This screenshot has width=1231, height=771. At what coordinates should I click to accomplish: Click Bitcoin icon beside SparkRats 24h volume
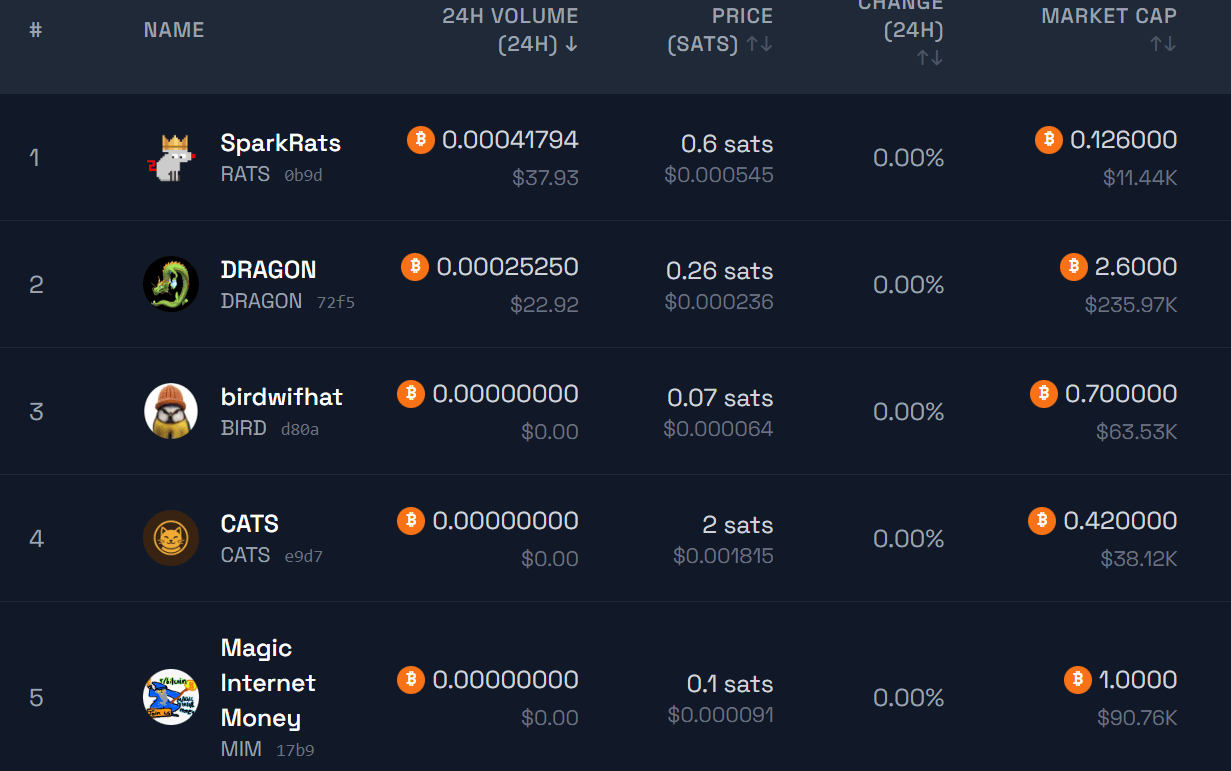(421, 139)
